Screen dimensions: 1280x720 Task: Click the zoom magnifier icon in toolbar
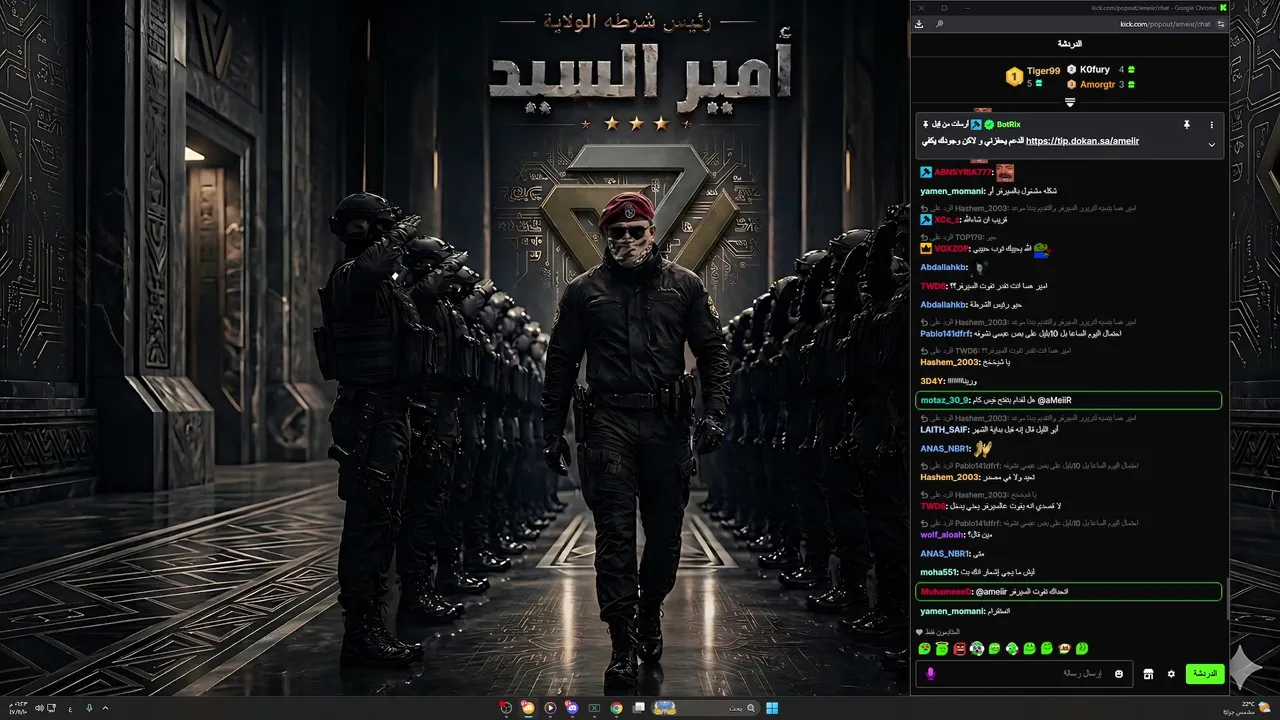tap(940, 23)
